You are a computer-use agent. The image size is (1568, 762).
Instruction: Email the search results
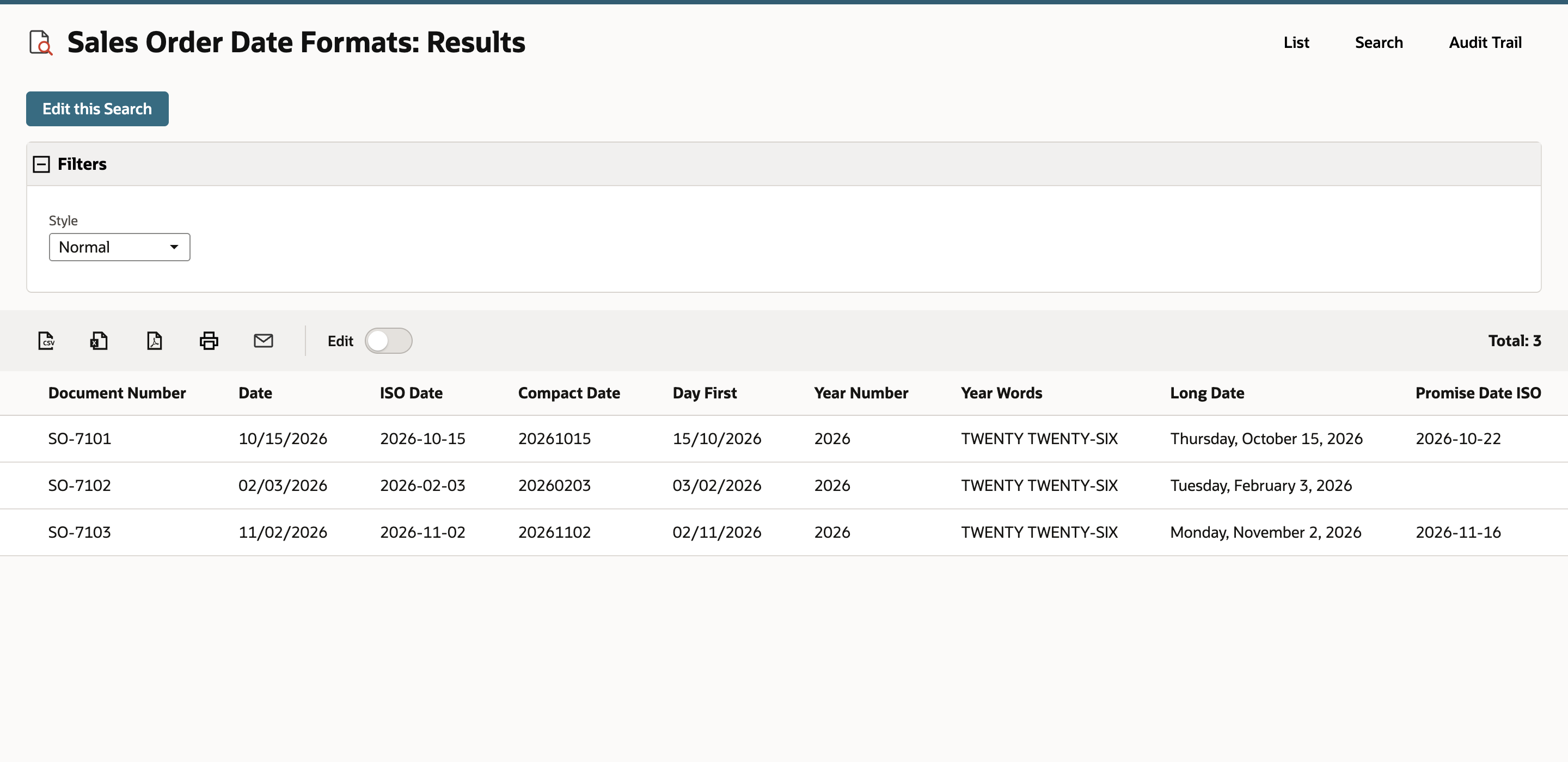[x=264, y=341]
